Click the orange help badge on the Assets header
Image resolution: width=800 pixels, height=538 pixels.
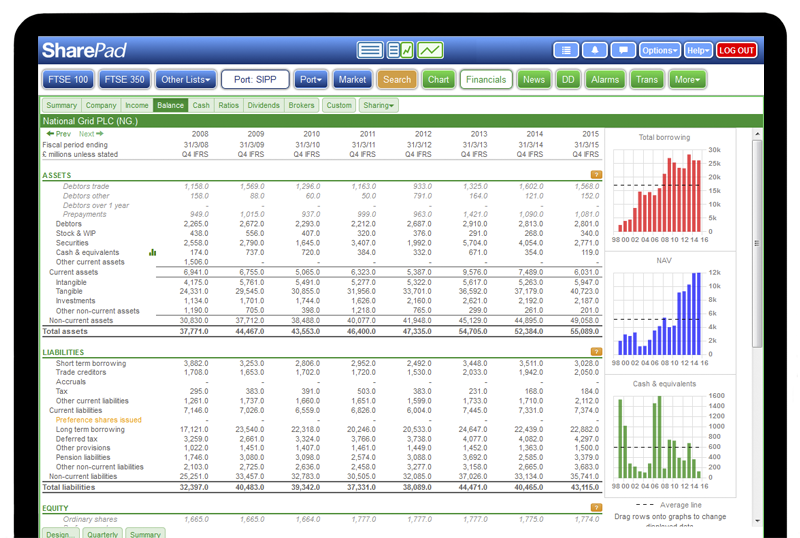coord(596,175)
